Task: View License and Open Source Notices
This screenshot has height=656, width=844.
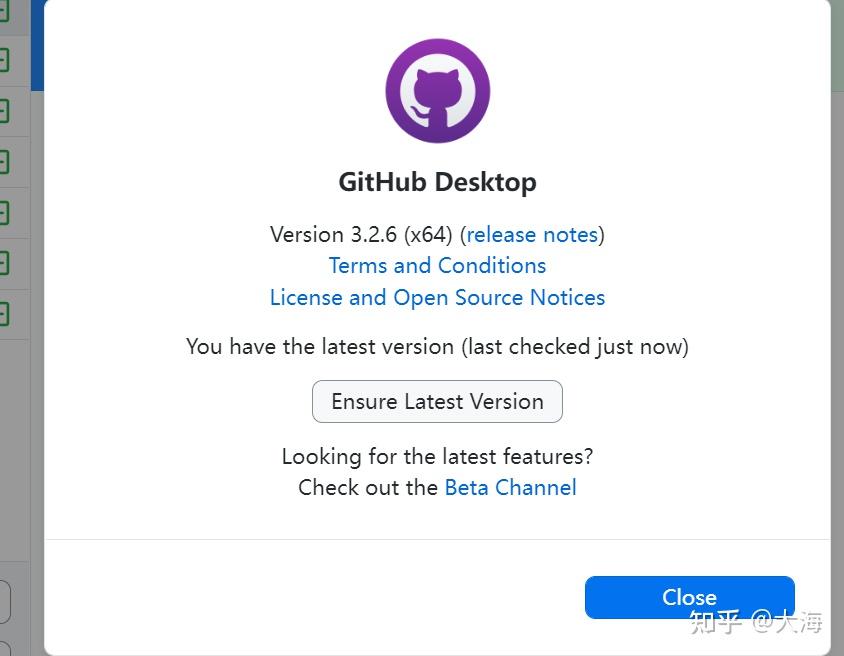Action: tap(437, 298)
